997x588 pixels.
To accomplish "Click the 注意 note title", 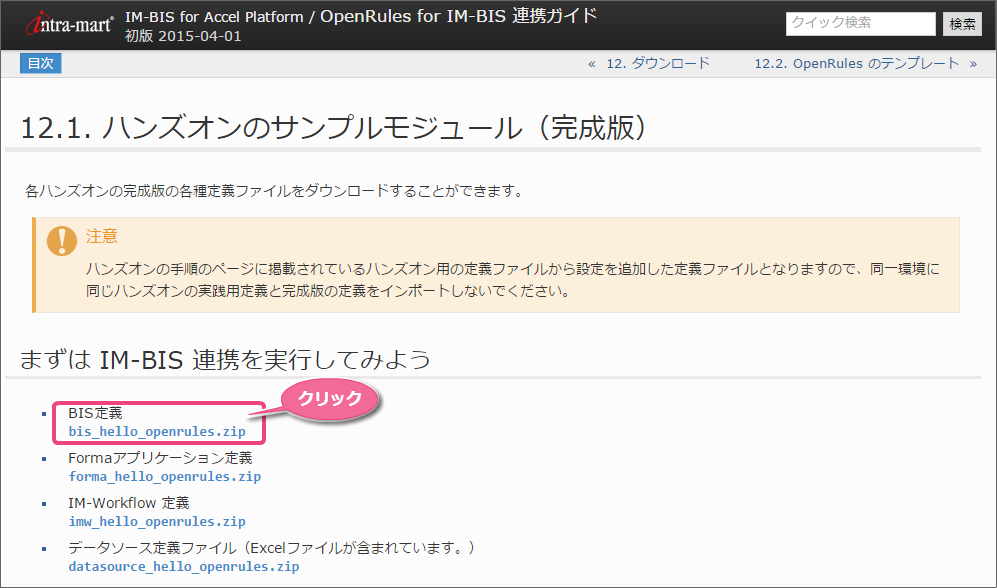I will click(x=102, y=236).
